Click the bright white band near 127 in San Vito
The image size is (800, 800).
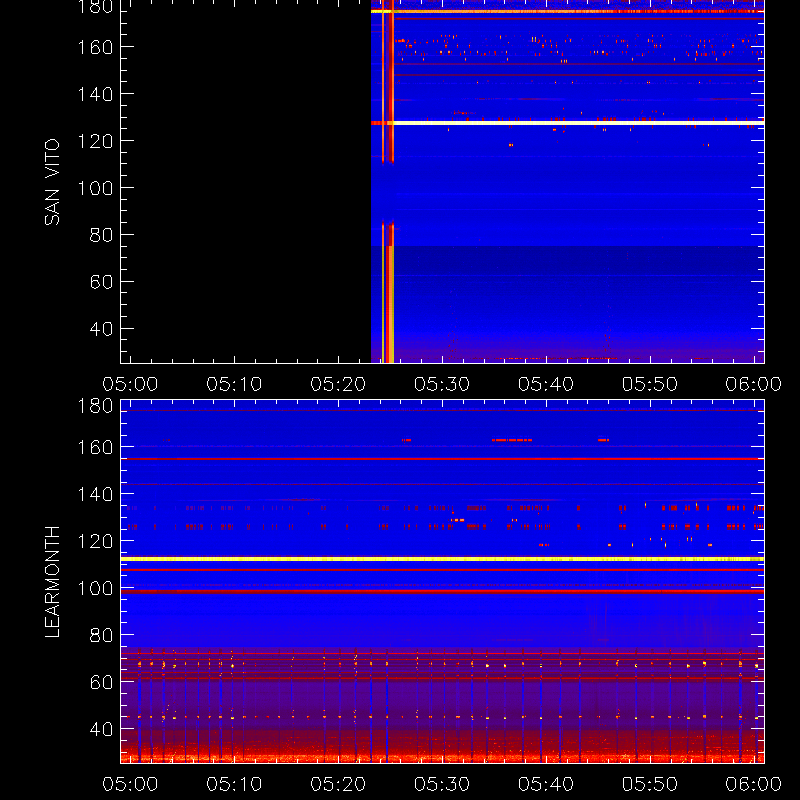[x=567, y=123]
